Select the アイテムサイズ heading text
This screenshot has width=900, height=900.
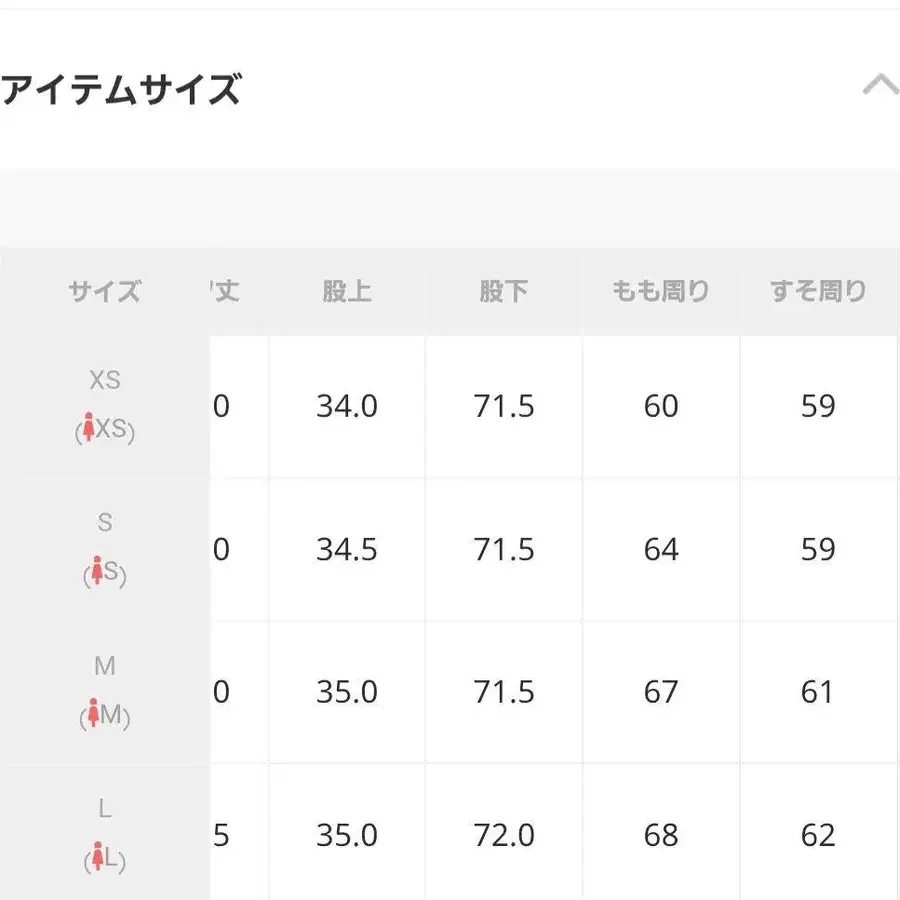(121, 90)
